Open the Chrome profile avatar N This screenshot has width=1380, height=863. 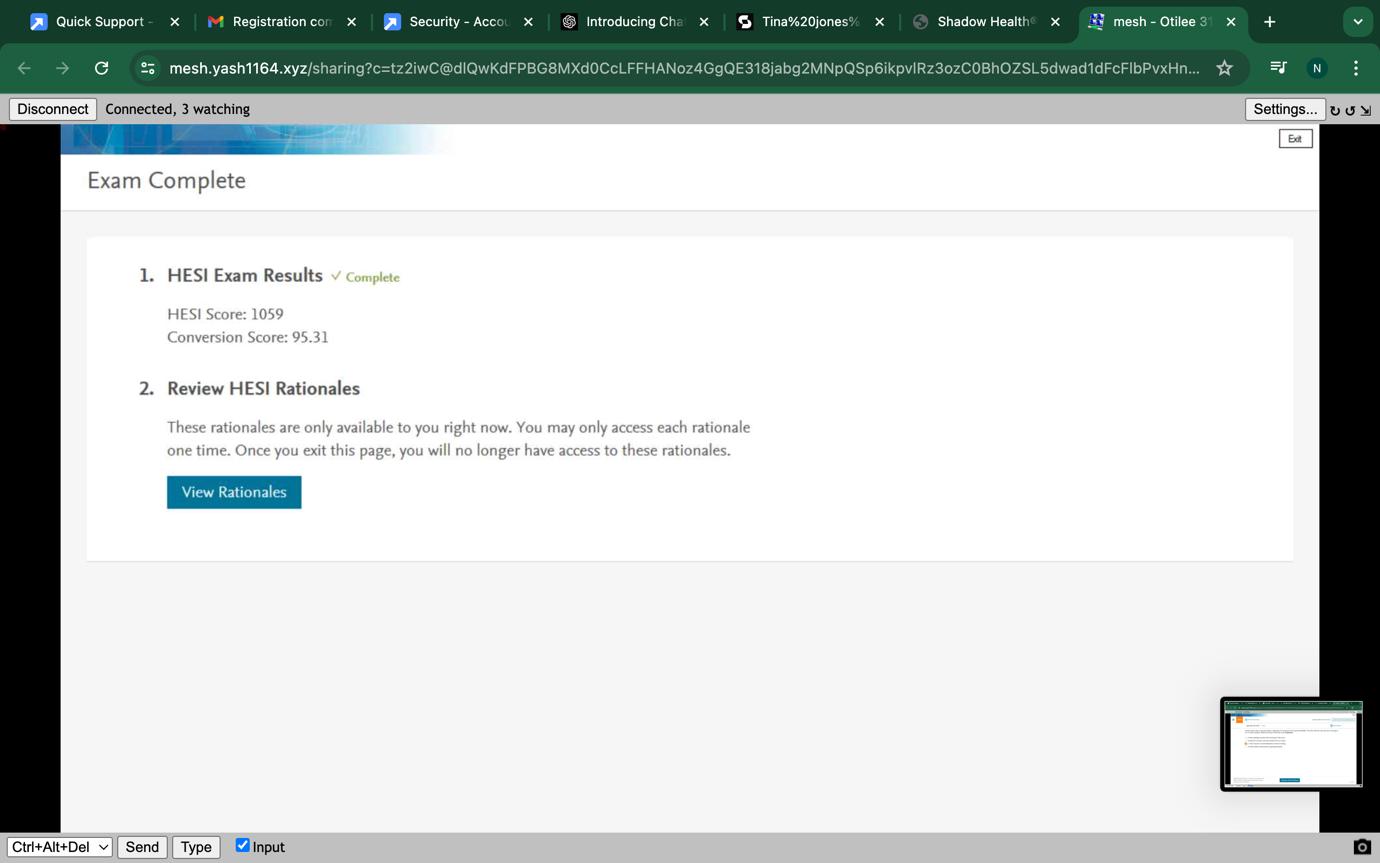tap(1317, 68)
